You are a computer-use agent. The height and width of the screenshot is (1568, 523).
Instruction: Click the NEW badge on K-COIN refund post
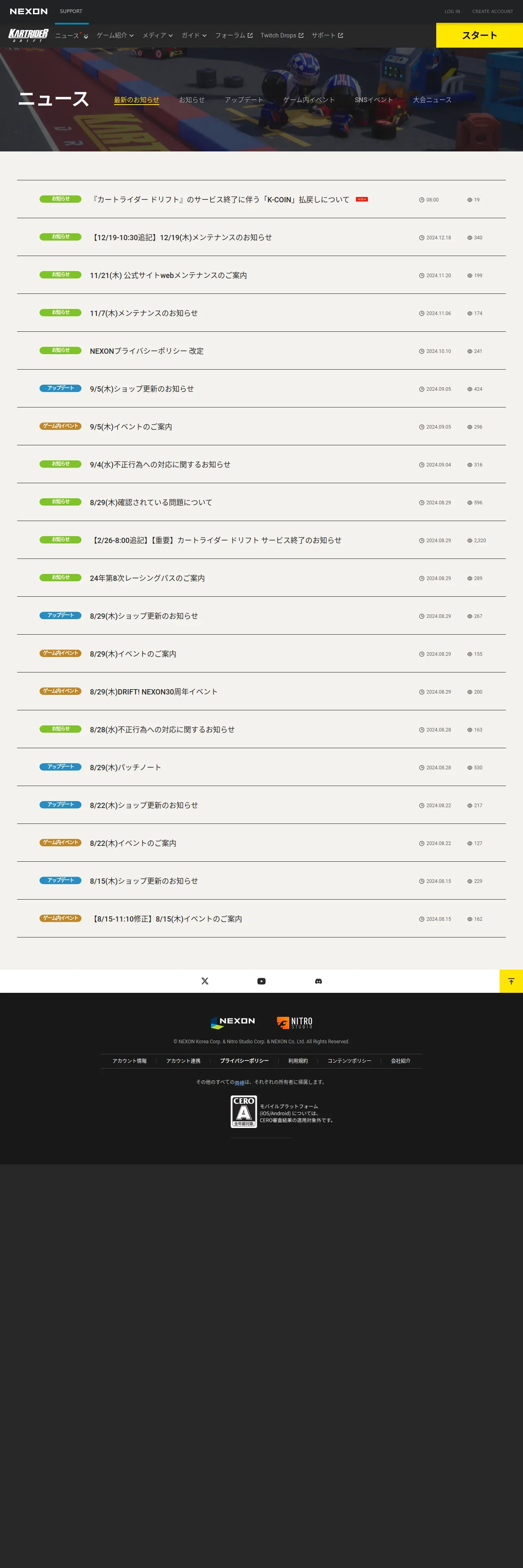click(362, 199)
